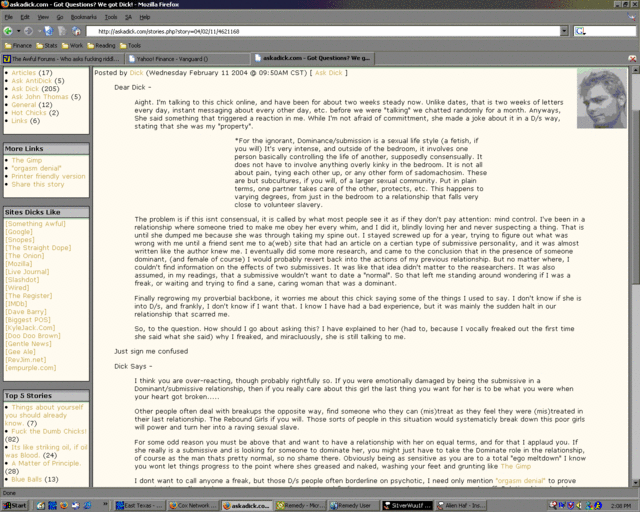Switch to Yahoo! Finance - Vanguard tab
Screen dimensions: 640x512
pos(187,59)
